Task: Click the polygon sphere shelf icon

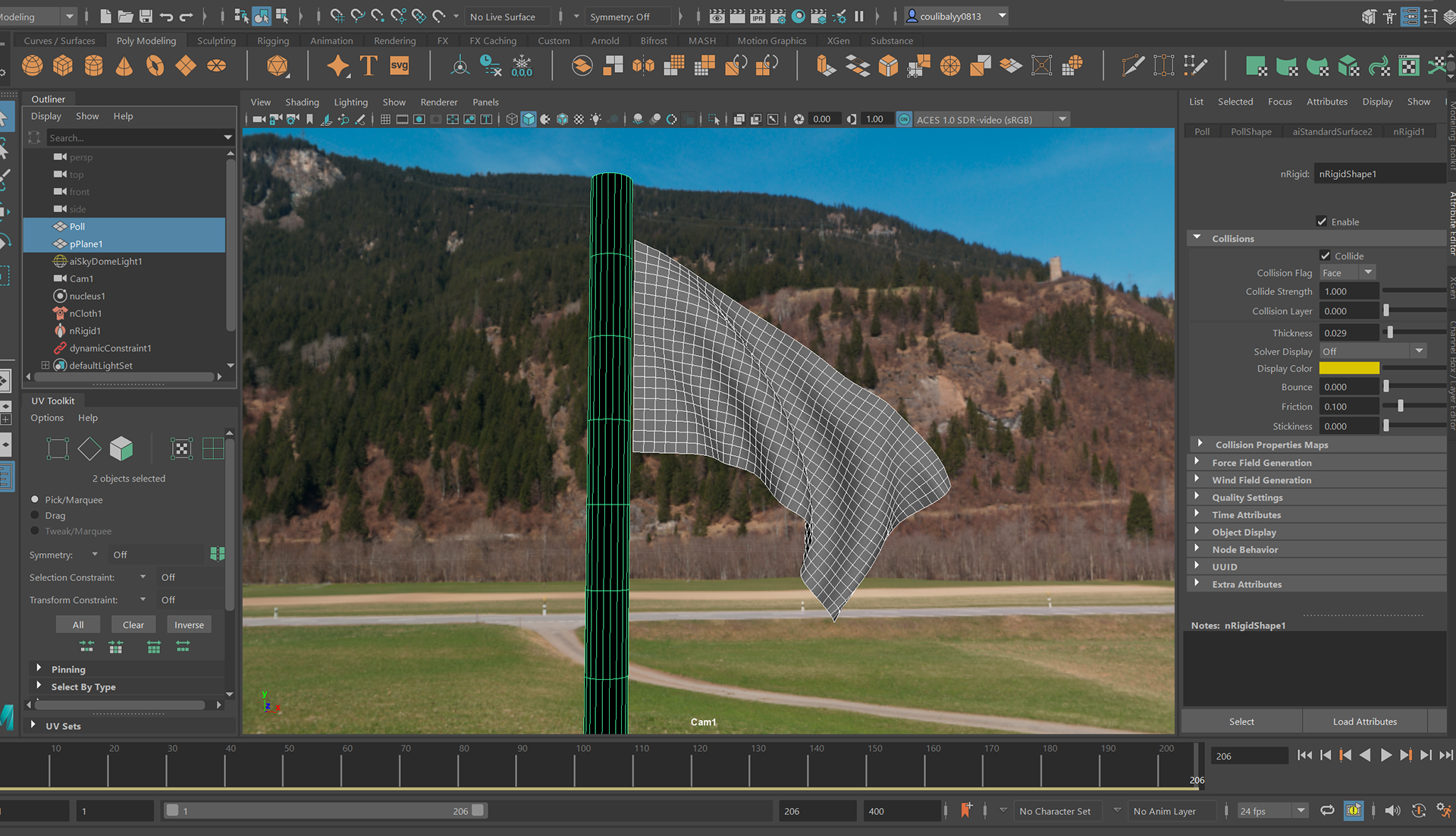Action: [33, 66]
